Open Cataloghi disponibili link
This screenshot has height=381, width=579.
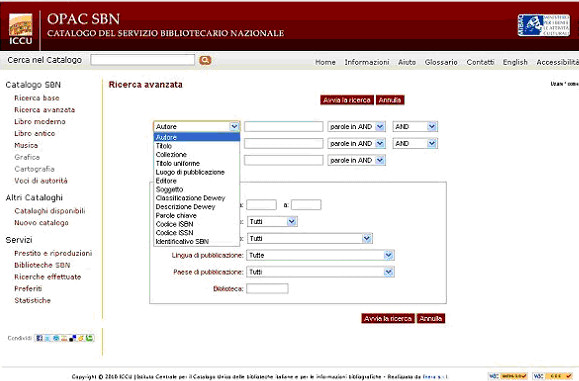pos(50,211)
